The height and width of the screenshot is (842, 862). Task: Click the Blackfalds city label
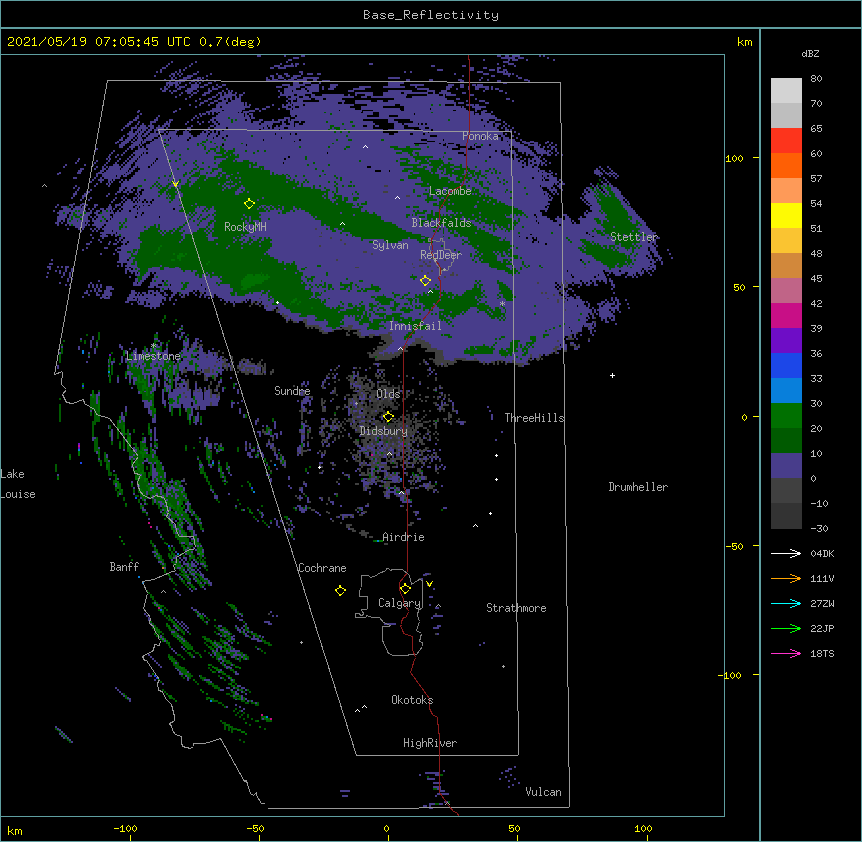[x=441, y=223]
